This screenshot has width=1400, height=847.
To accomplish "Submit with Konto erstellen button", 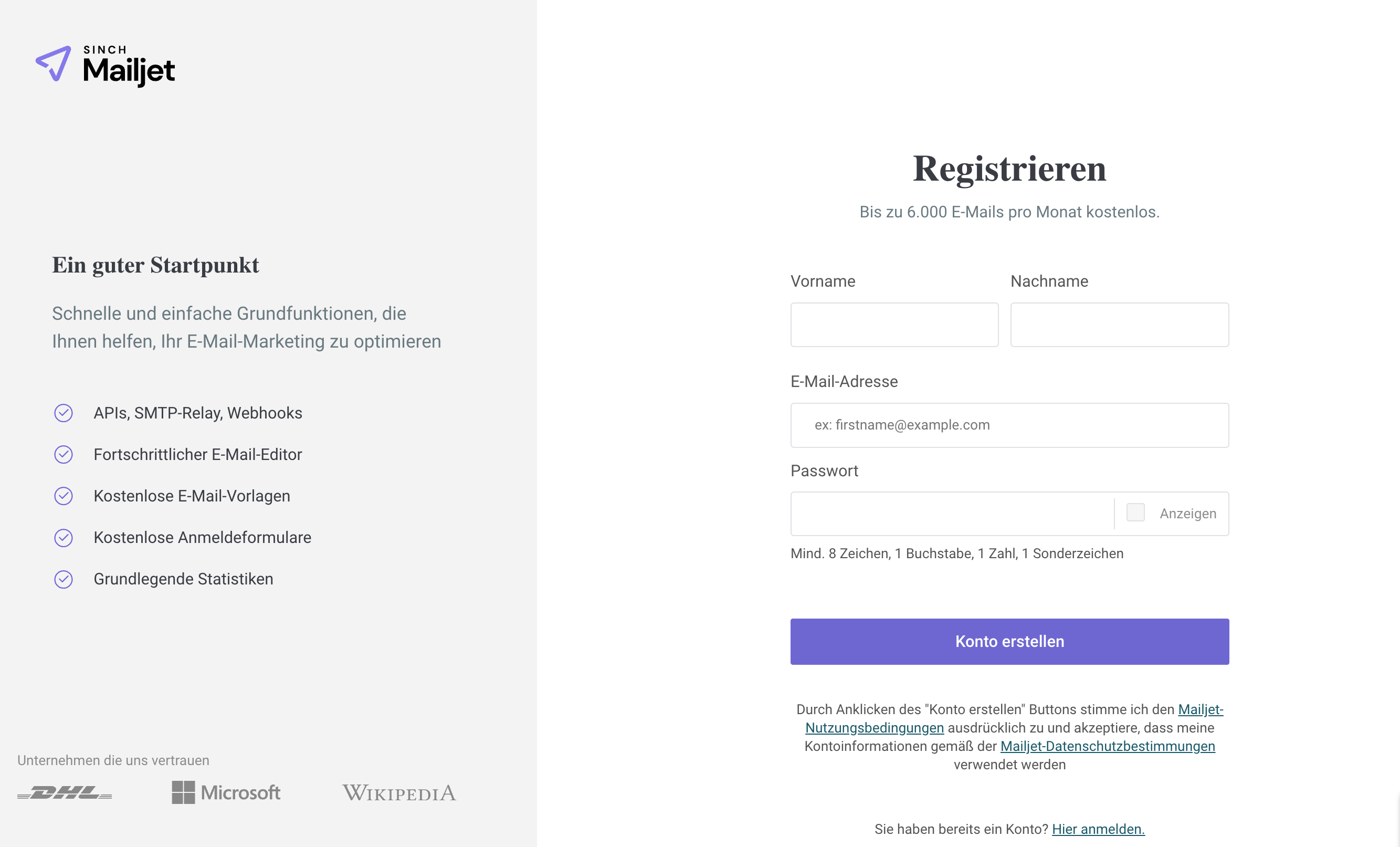I will (1009, 642).
